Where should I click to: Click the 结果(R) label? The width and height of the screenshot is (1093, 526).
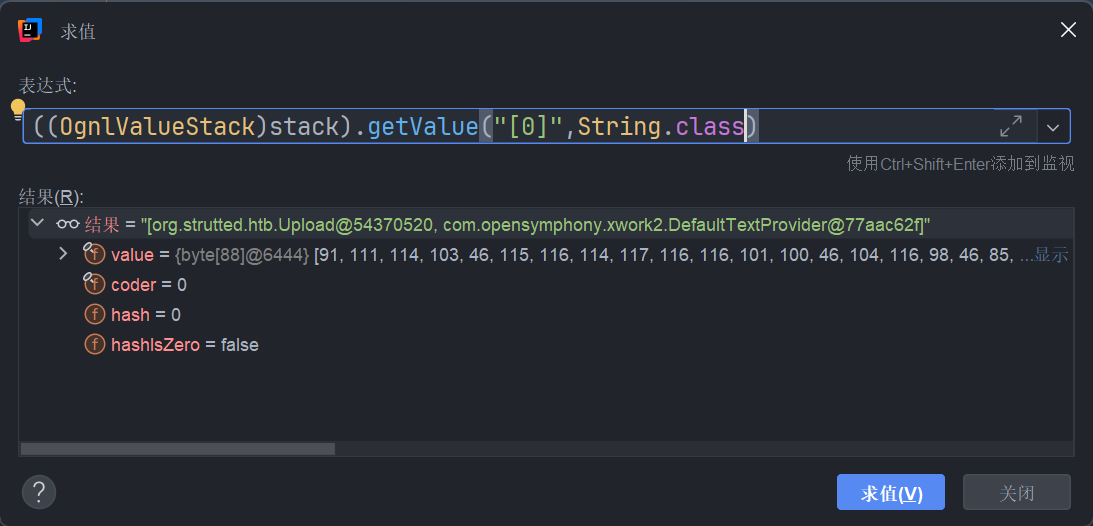pyautogui.click(x=51, y=198)
